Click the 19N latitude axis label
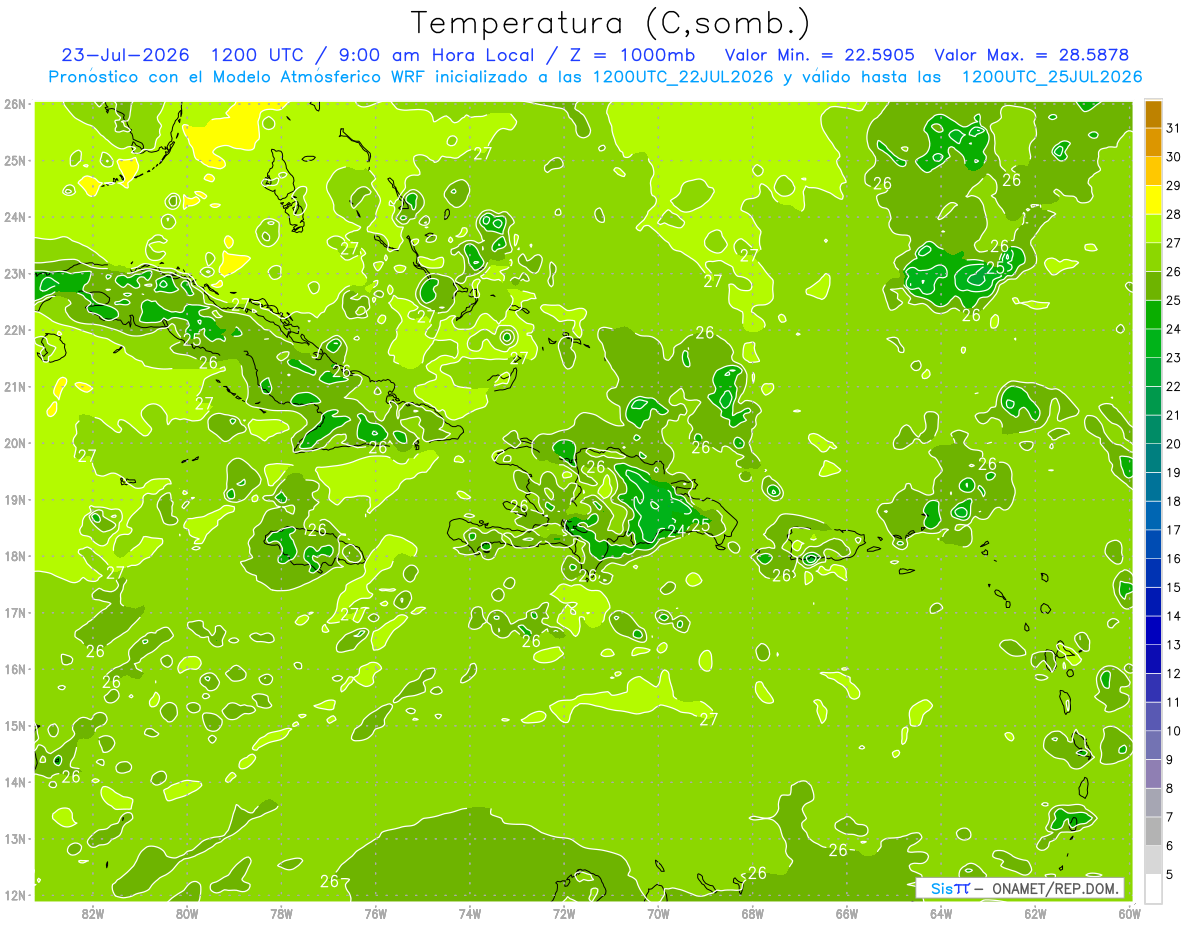1200x927 pixels. (14, 499)
